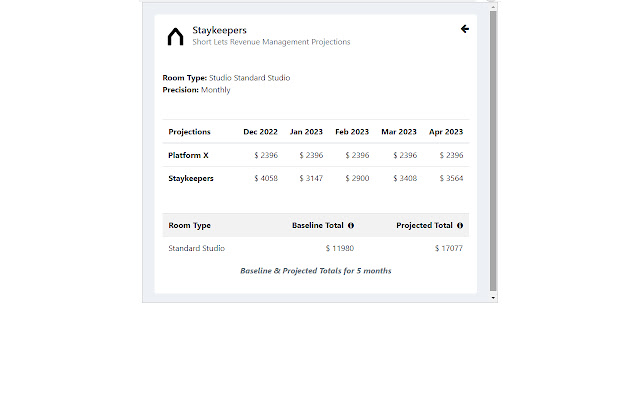Click Staykeepers Dec 2022 value $ 4058
The image size is (640, 400).
pyautogui.click(x=266, y=178)
